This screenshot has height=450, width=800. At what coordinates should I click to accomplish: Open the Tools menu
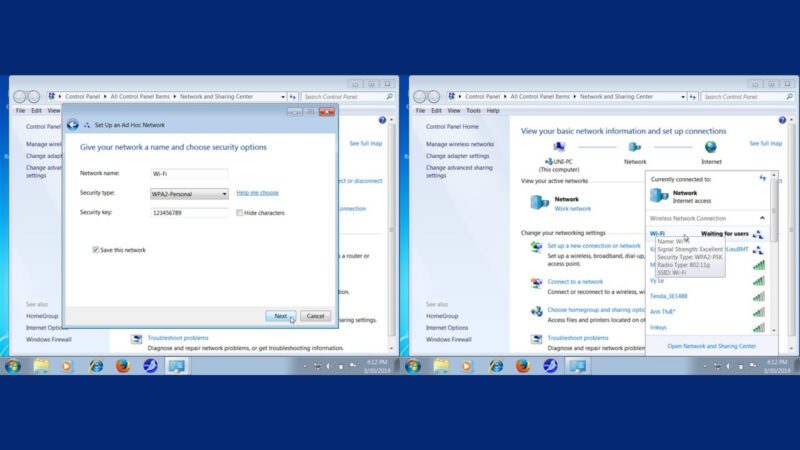(473, 111)
